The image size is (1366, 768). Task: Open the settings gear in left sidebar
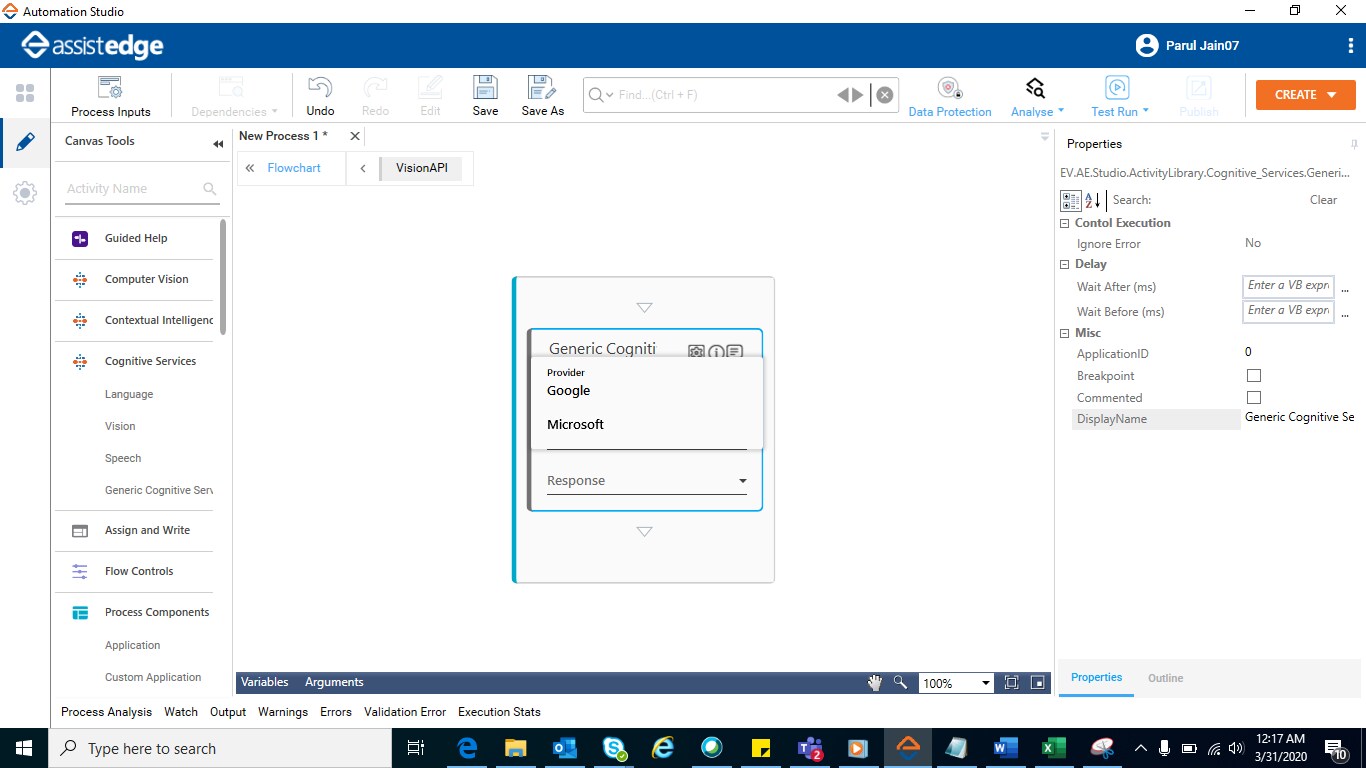(25, 193)
